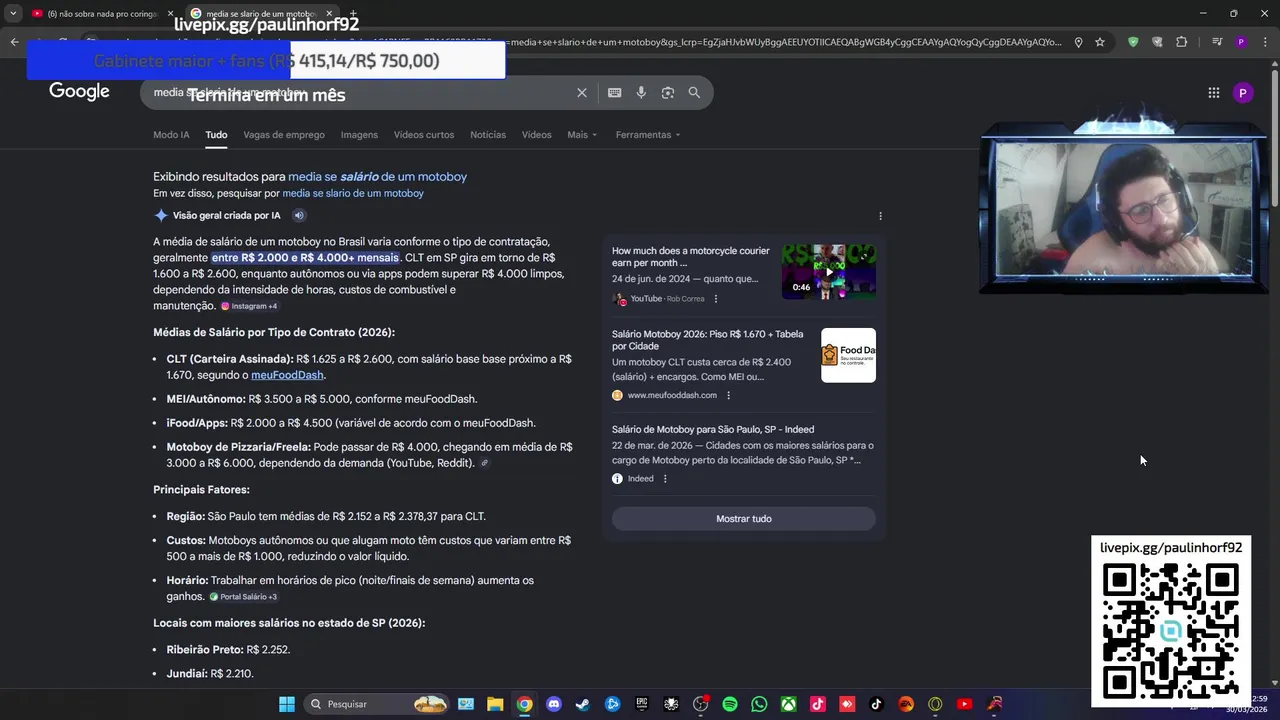Open options for the Indeed source
The height and width of the screenshot is (720, 1280).
pos(665,479)
